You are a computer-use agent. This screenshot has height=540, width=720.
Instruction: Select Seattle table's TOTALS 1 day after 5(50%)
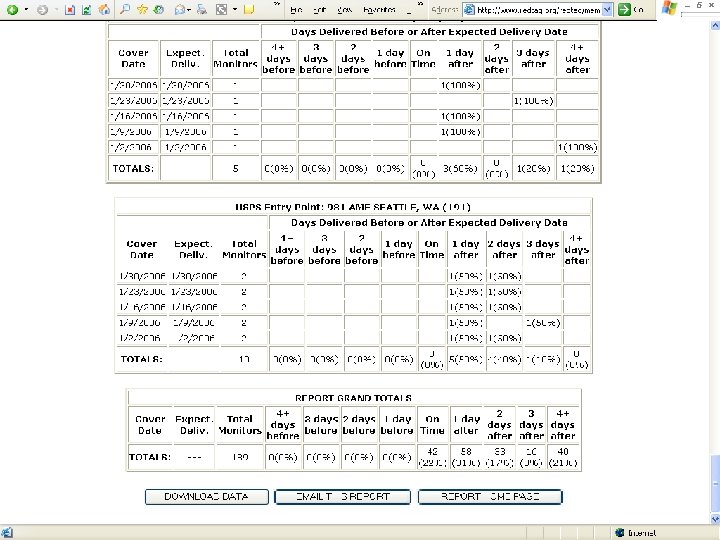tap(466, 359)
